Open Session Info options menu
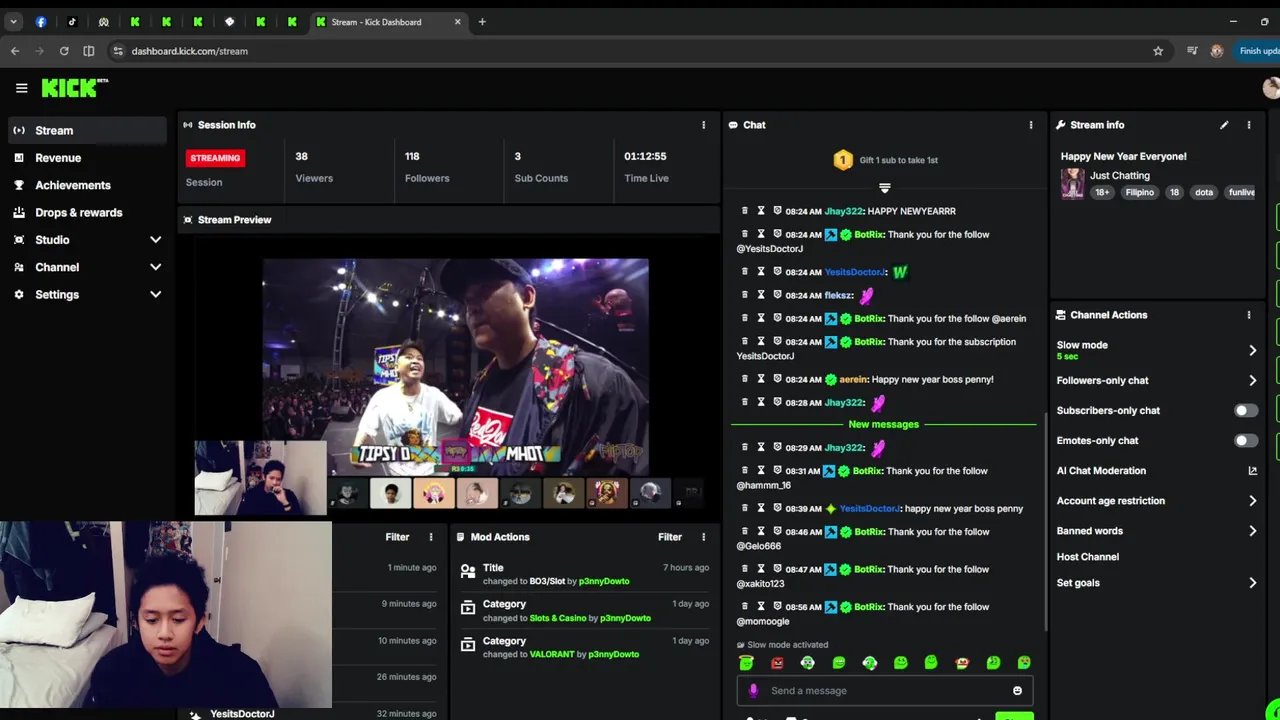The width and height of the screenshot is (1280, 720). click(x=703, y=125)
